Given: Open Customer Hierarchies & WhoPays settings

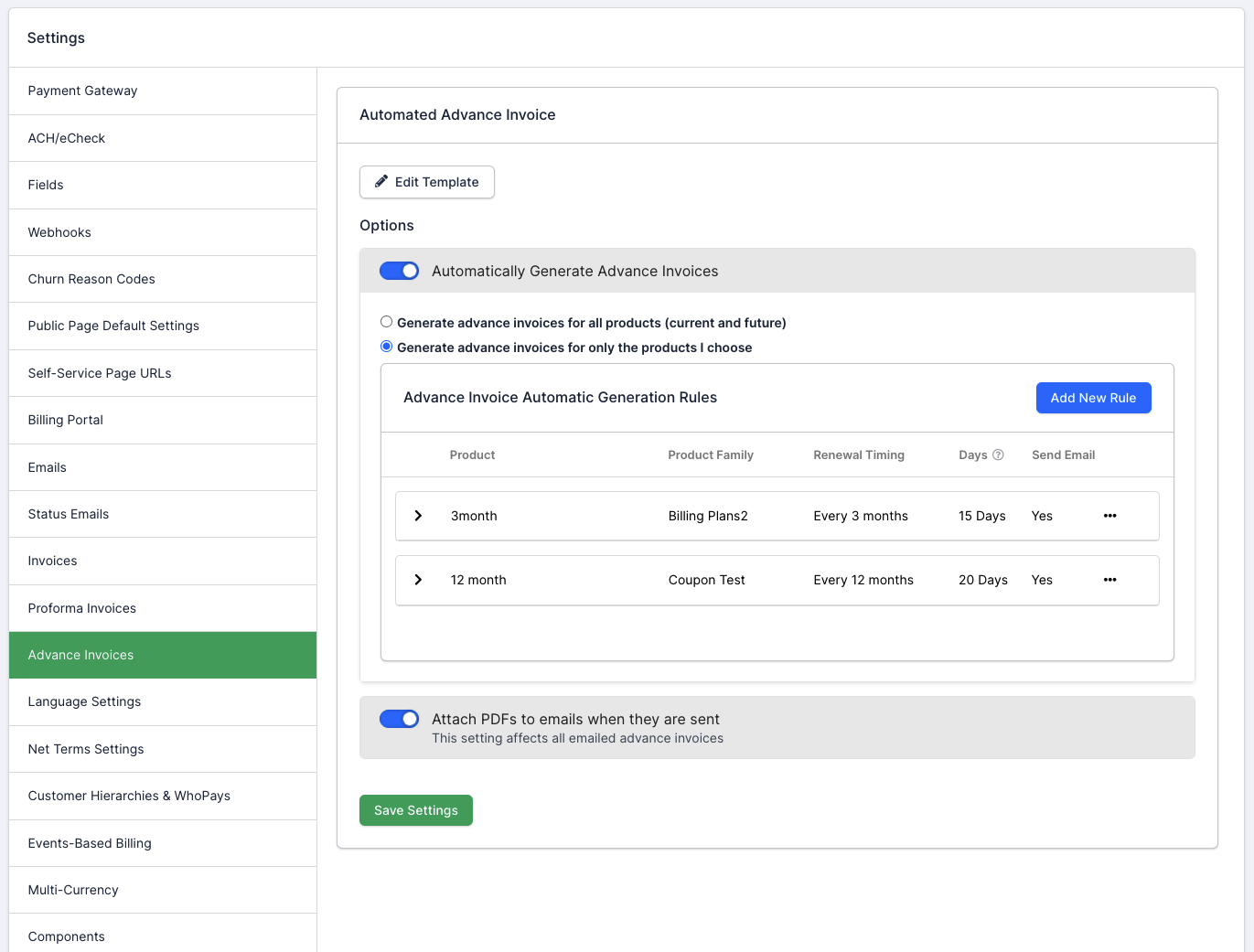Looking at the screenshot, I should click(129, 796).
